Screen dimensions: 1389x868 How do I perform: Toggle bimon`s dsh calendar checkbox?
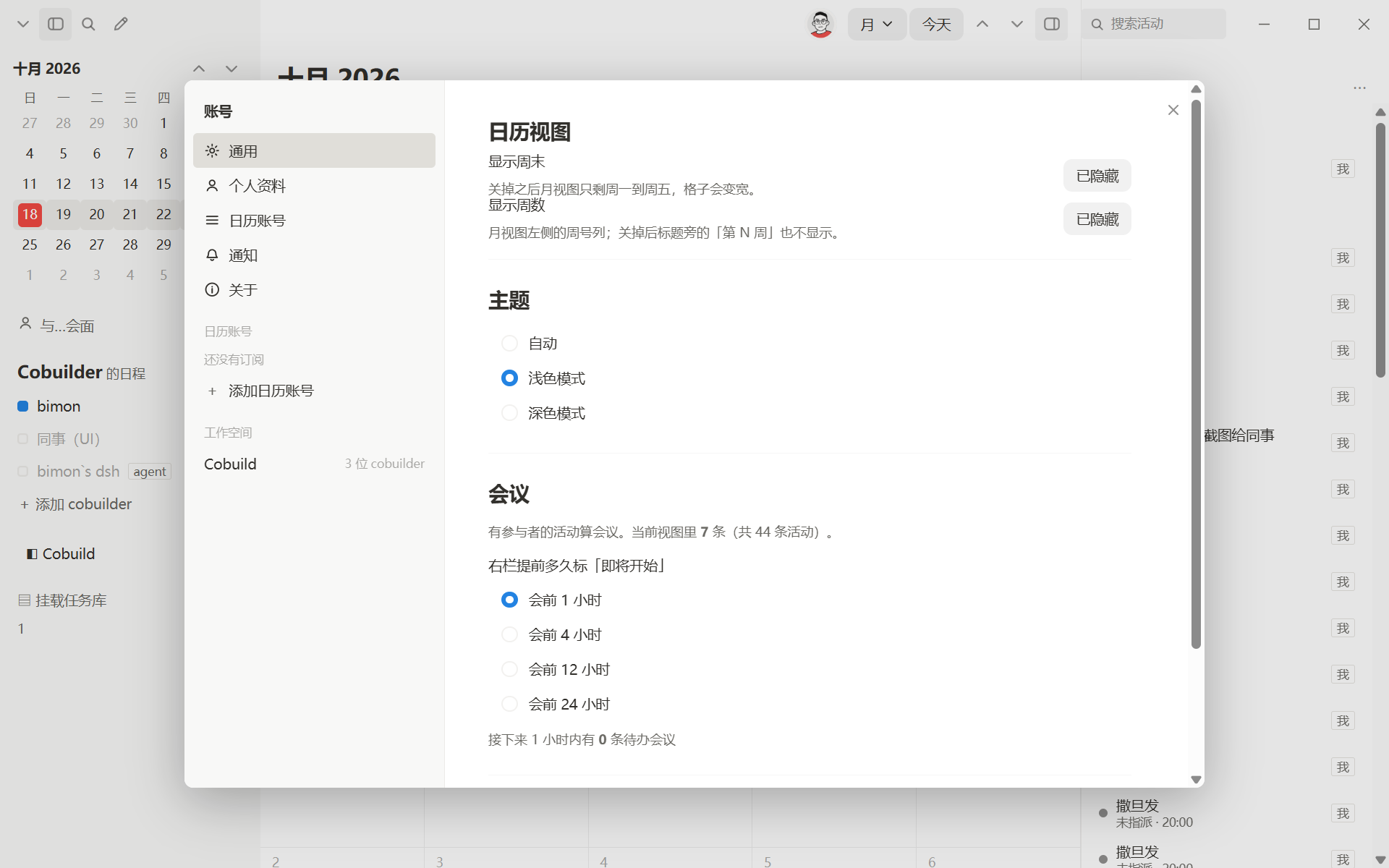(x=22, y=472)
